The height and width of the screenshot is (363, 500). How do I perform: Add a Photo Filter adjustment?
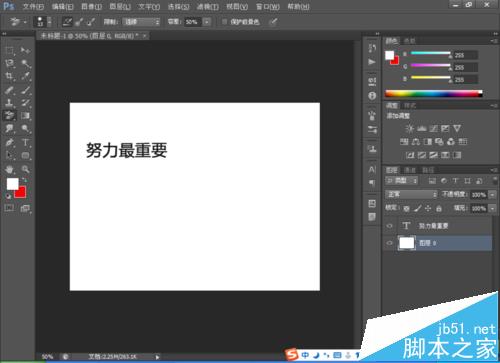pos(439,142)
